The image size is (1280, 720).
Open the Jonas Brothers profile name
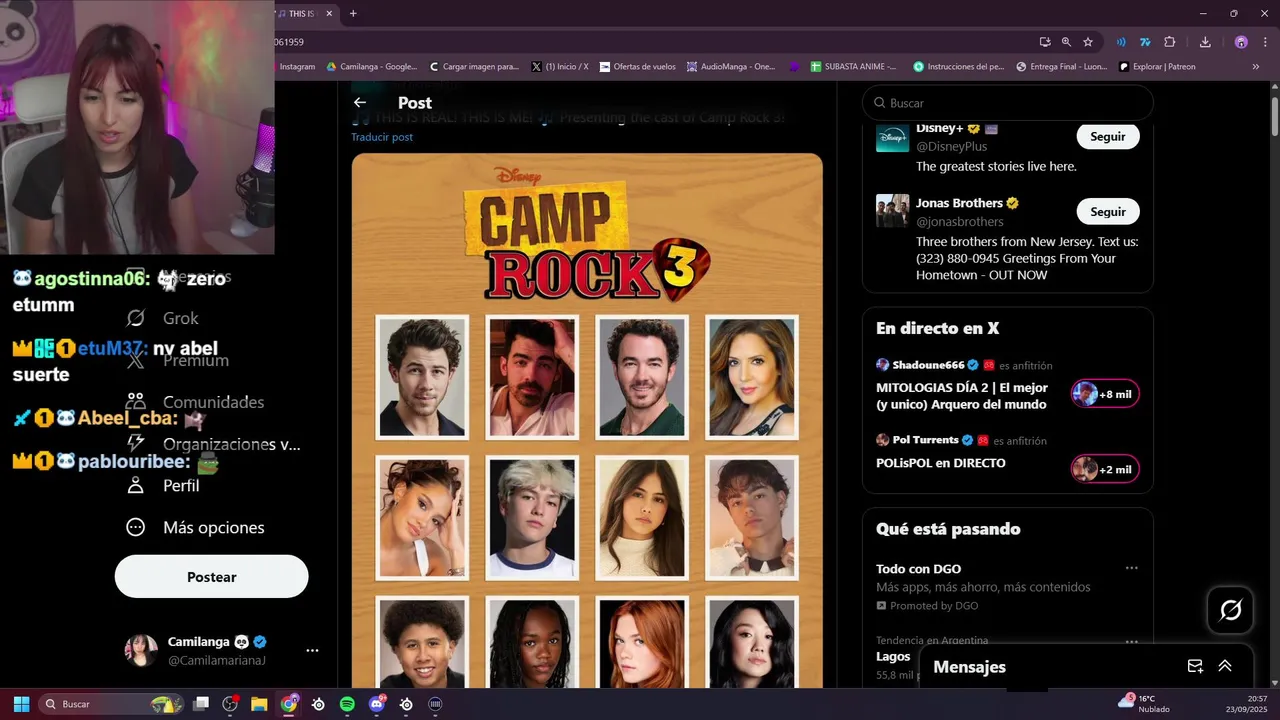[959, 203]
